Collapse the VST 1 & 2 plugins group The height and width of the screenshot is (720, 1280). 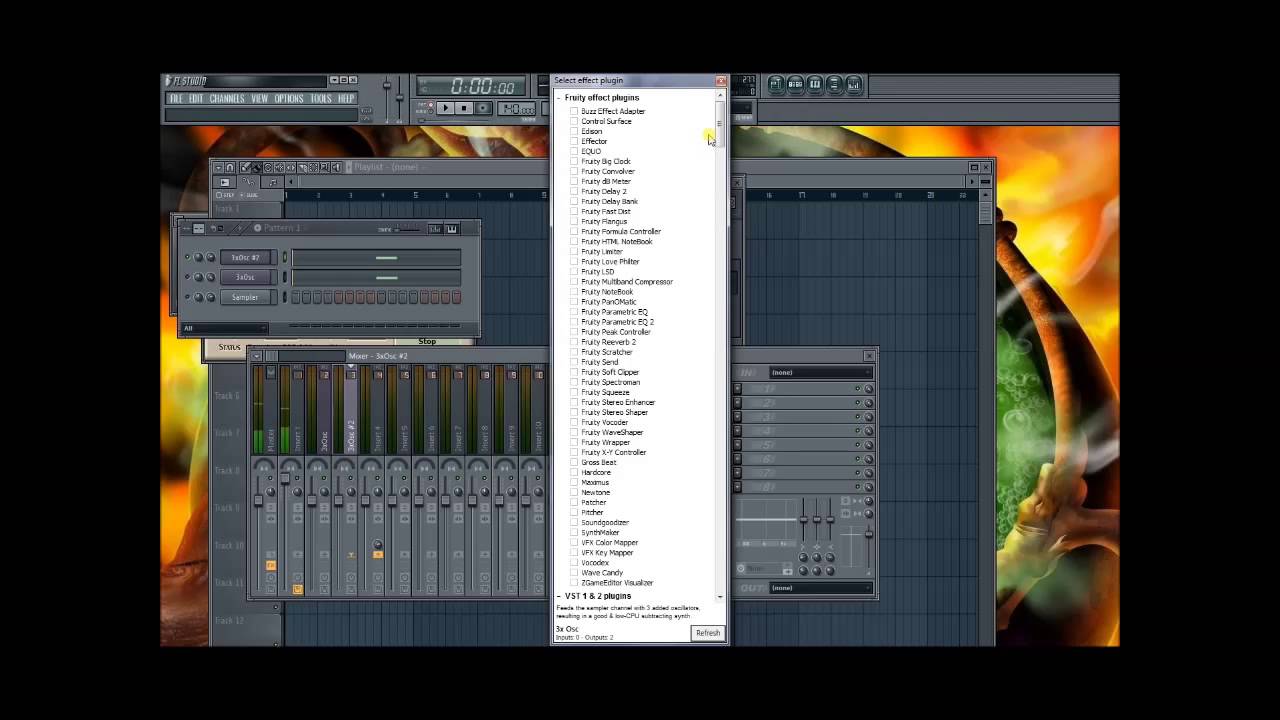coord(559,596)
